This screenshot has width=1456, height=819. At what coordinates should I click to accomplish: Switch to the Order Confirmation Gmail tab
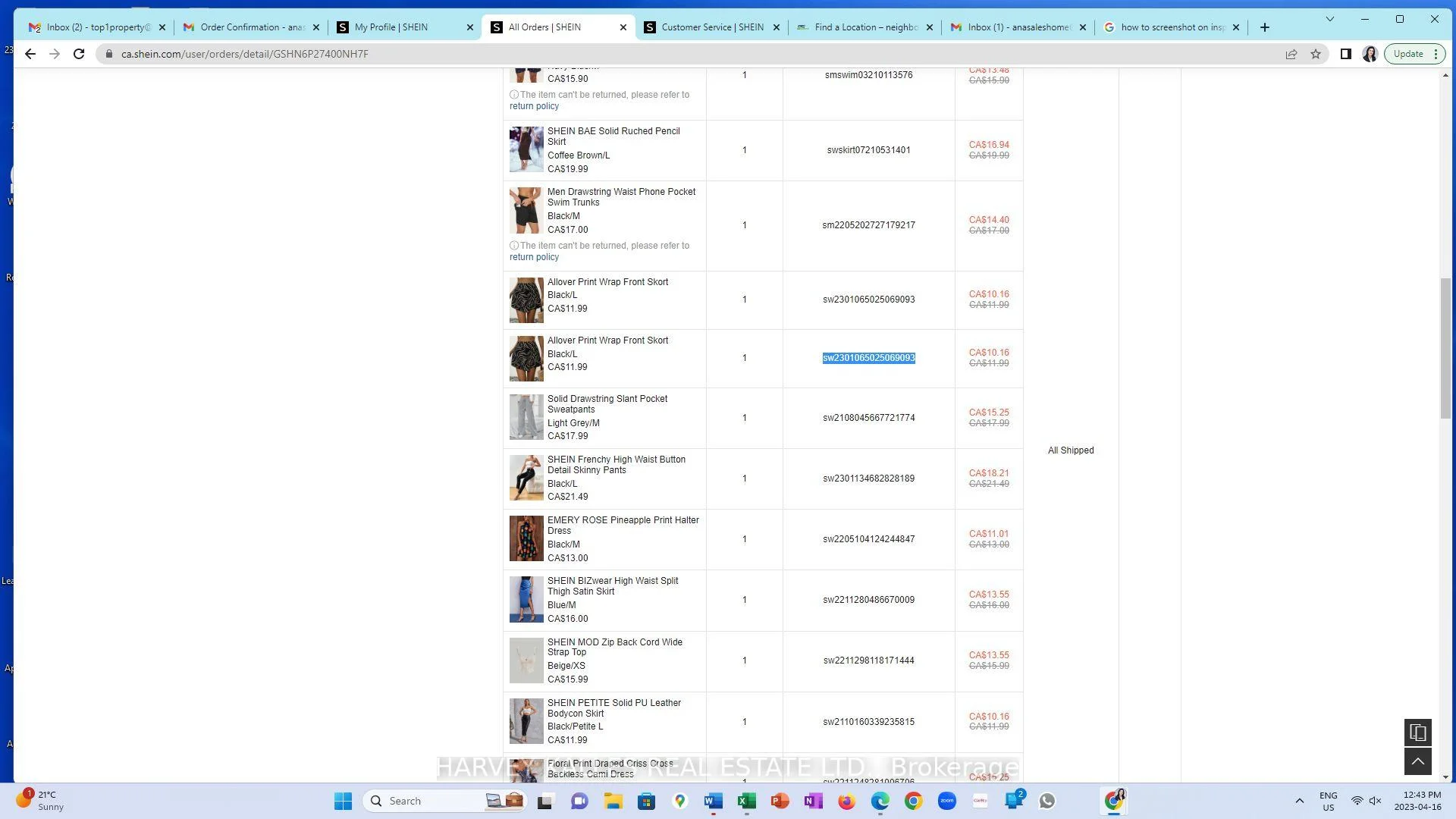pyautogui.click(x=253, y=27)
